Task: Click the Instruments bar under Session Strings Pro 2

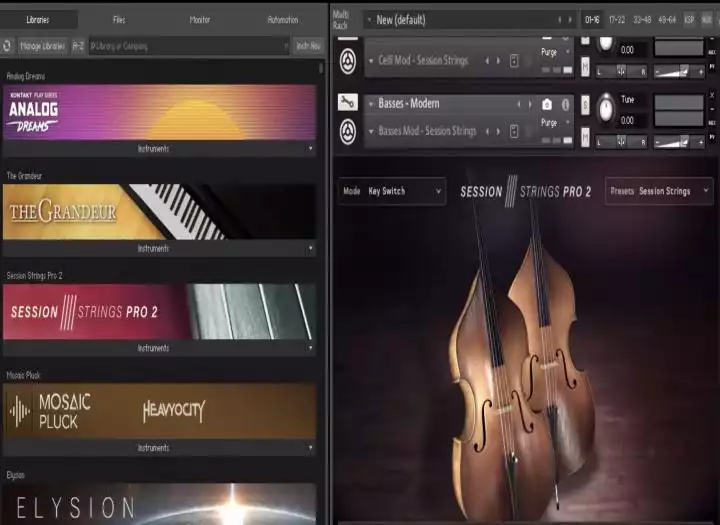Action: tap(159, 348)
